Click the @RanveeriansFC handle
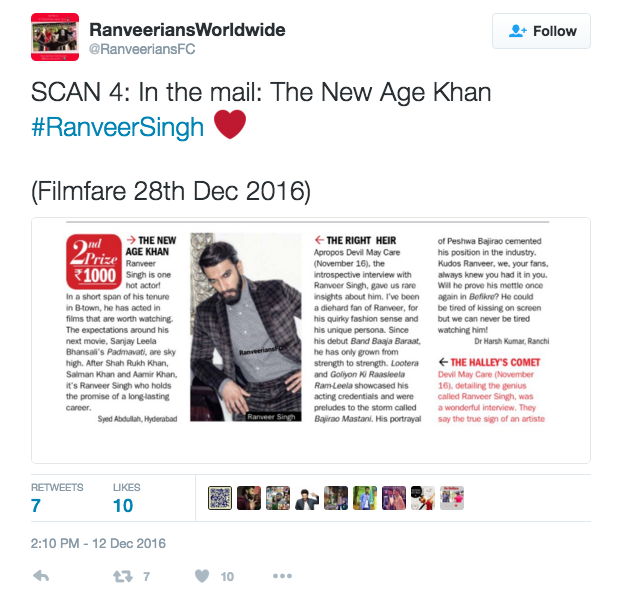The width and height of the screenshot is (619, 611). coord(142,49)
